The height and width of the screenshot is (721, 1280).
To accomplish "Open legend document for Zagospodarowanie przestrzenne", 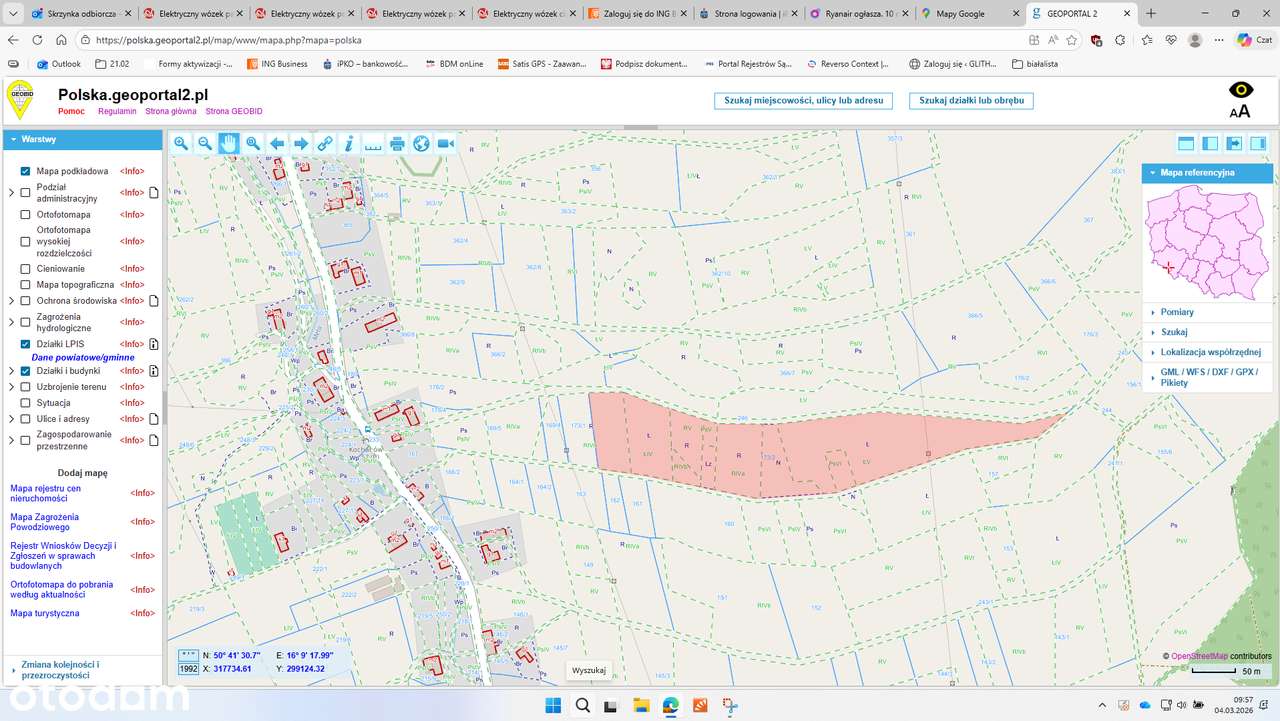I will (x=154, y=440).
